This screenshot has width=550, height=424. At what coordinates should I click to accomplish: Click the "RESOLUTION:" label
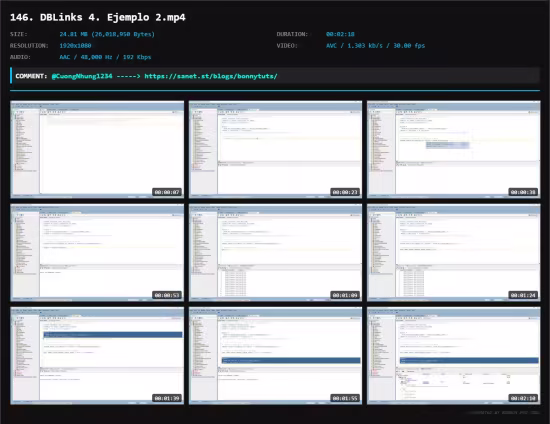[29, 46]
